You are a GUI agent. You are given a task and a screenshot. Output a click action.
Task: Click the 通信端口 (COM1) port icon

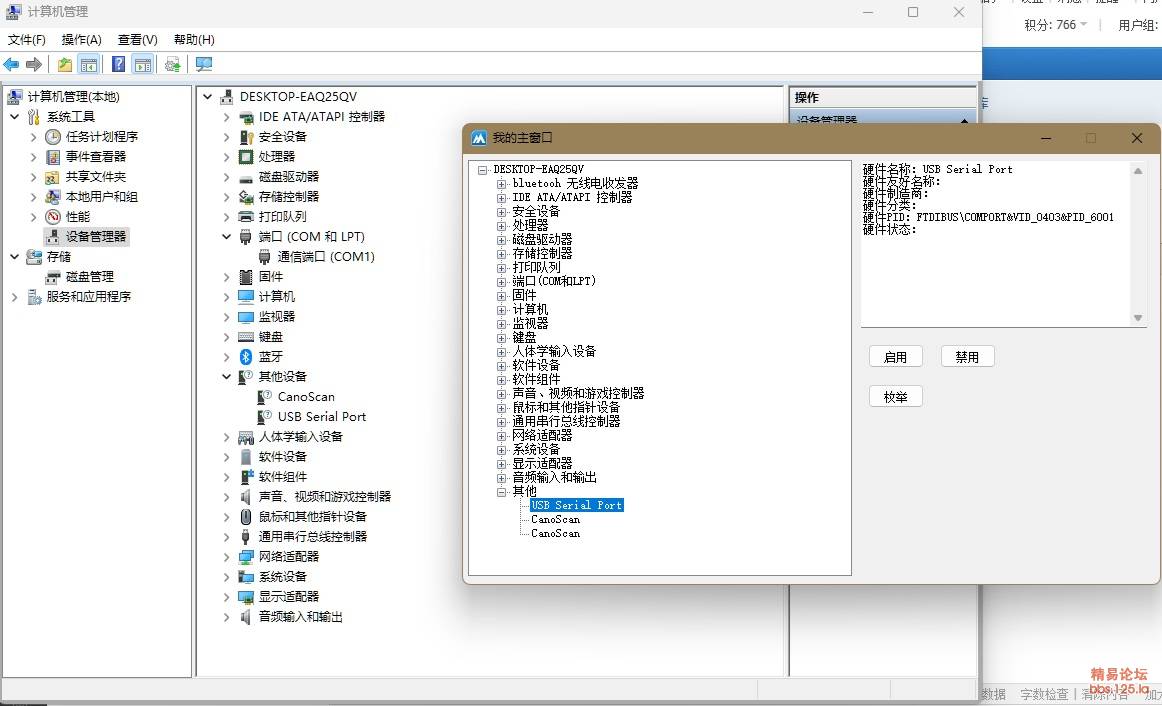pos(265,256)
